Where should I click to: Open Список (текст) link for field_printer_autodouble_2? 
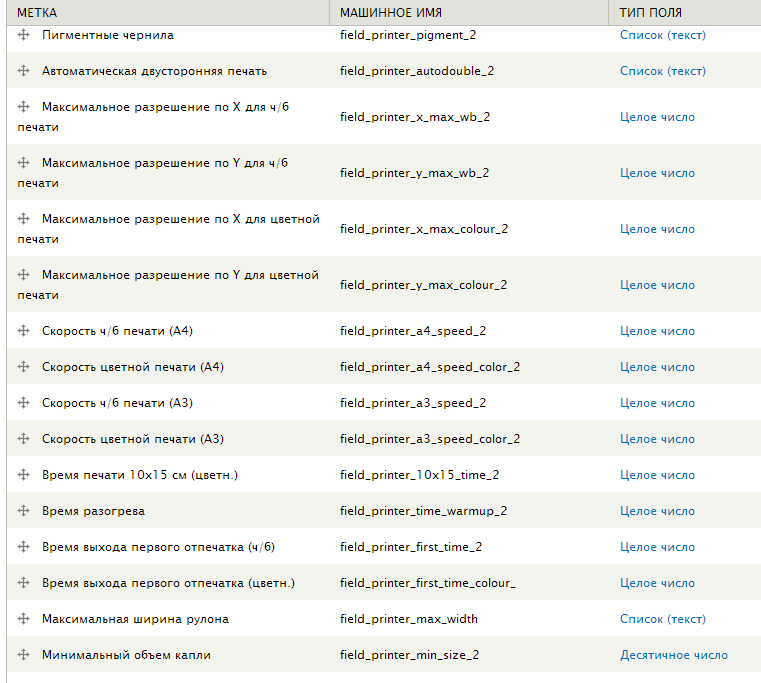[662, 71]
